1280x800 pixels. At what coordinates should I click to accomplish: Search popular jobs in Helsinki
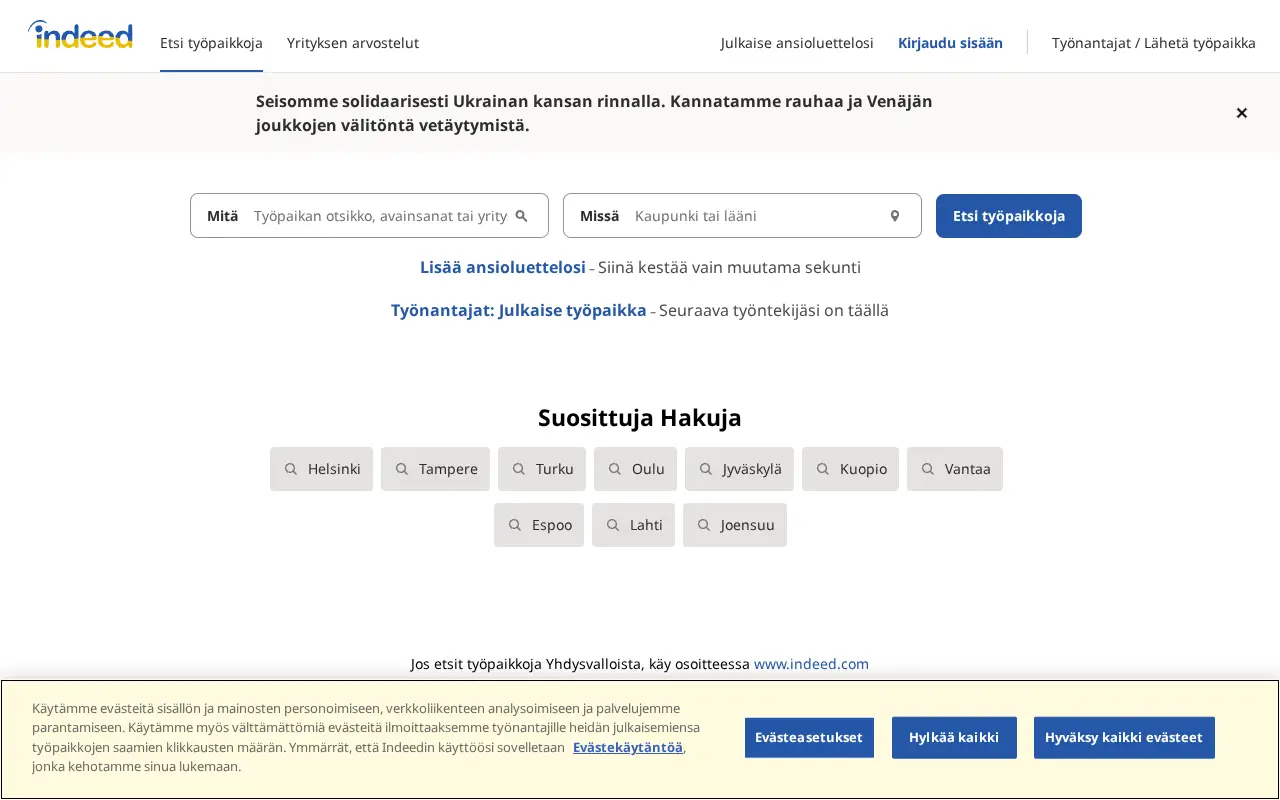pos(321,469)
